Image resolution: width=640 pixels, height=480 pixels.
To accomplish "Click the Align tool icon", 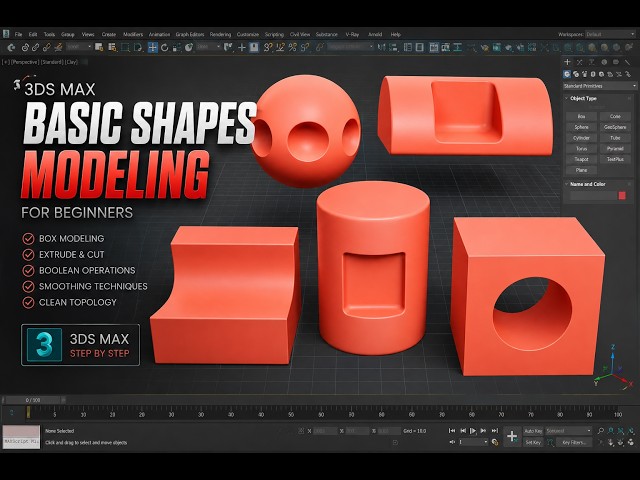I will [393, 47].
